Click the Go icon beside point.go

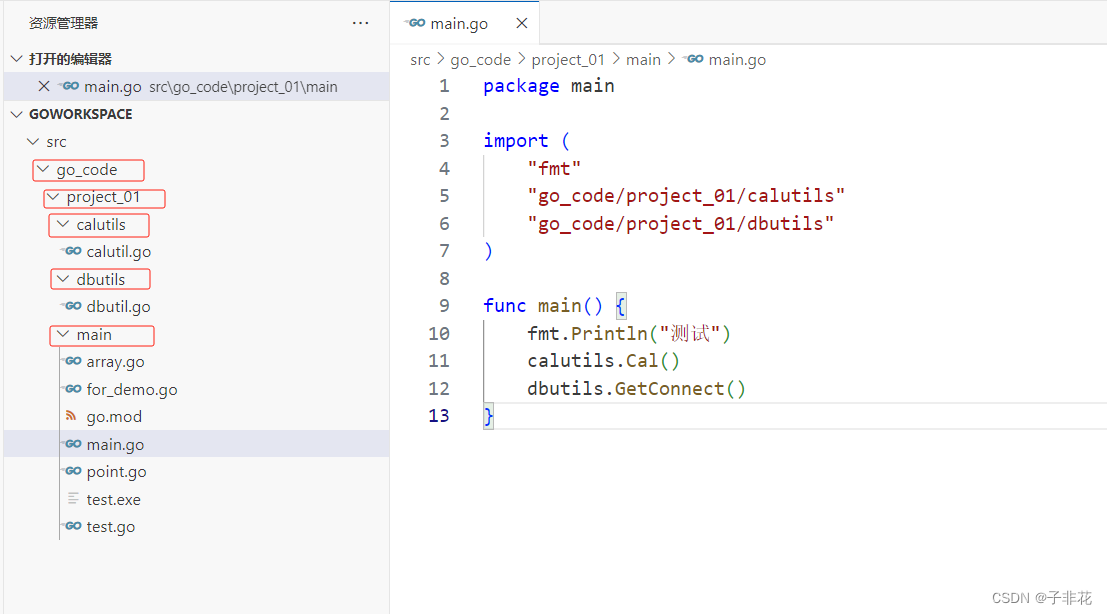[71, 471]
